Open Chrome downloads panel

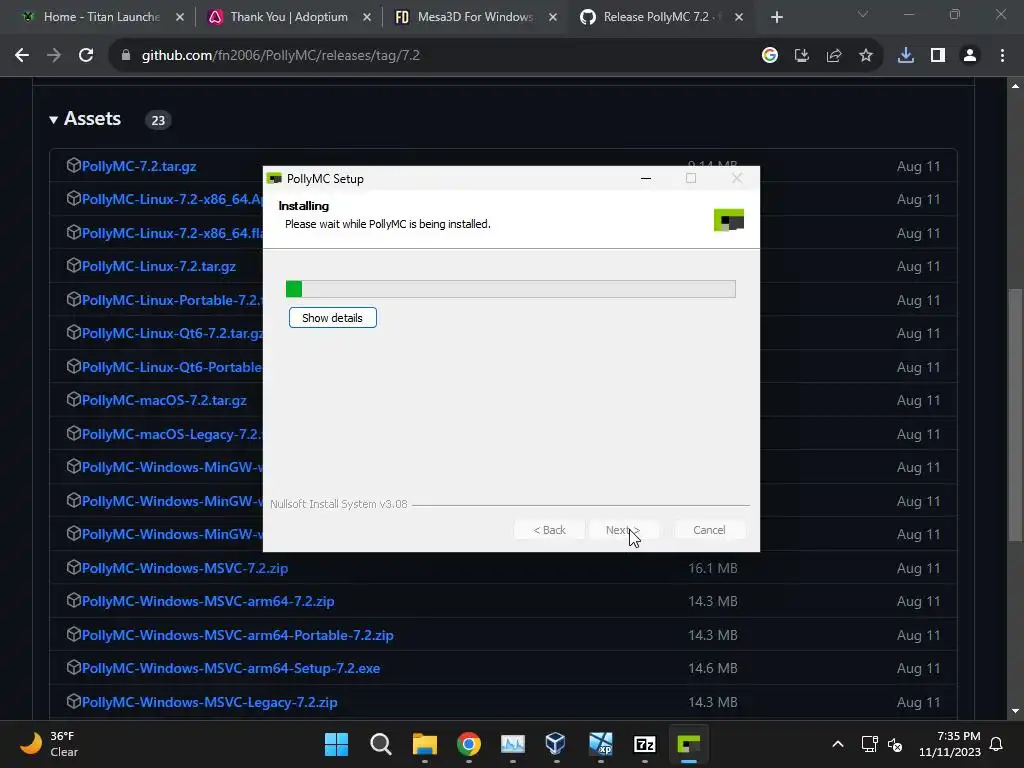[x=906, y=56]
